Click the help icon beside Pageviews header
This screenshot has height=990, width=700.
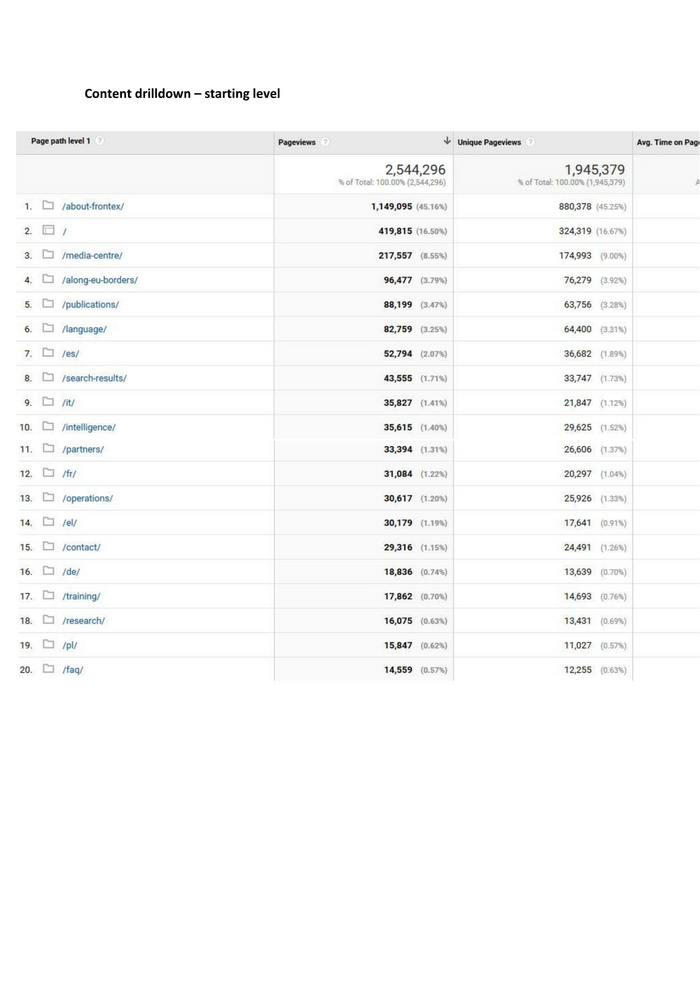pos(325,143)
